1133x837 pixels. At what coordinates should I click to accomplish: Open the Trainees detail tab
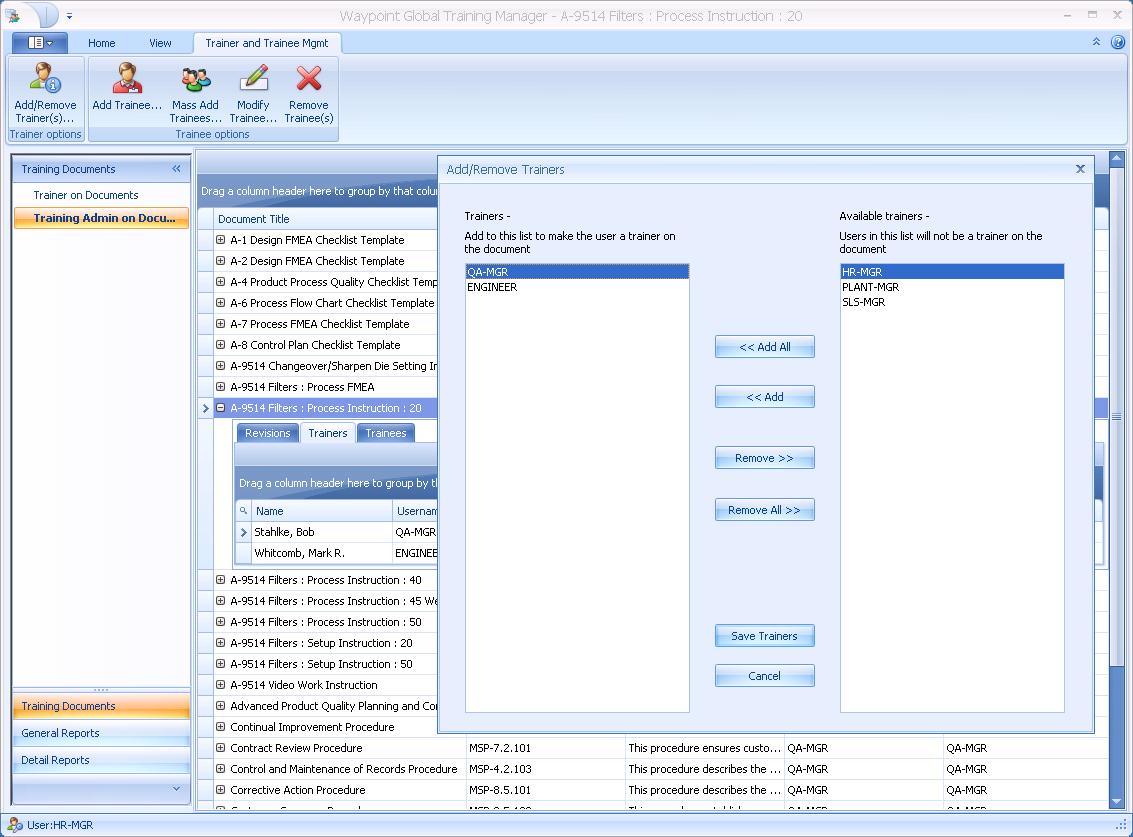click(386, 433)
